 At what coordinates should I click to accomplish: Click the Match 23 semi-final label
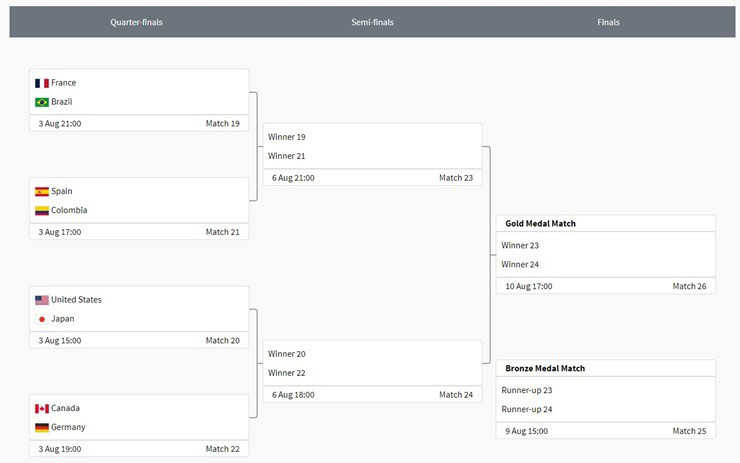pyautogui.click(x=455, y=178)
